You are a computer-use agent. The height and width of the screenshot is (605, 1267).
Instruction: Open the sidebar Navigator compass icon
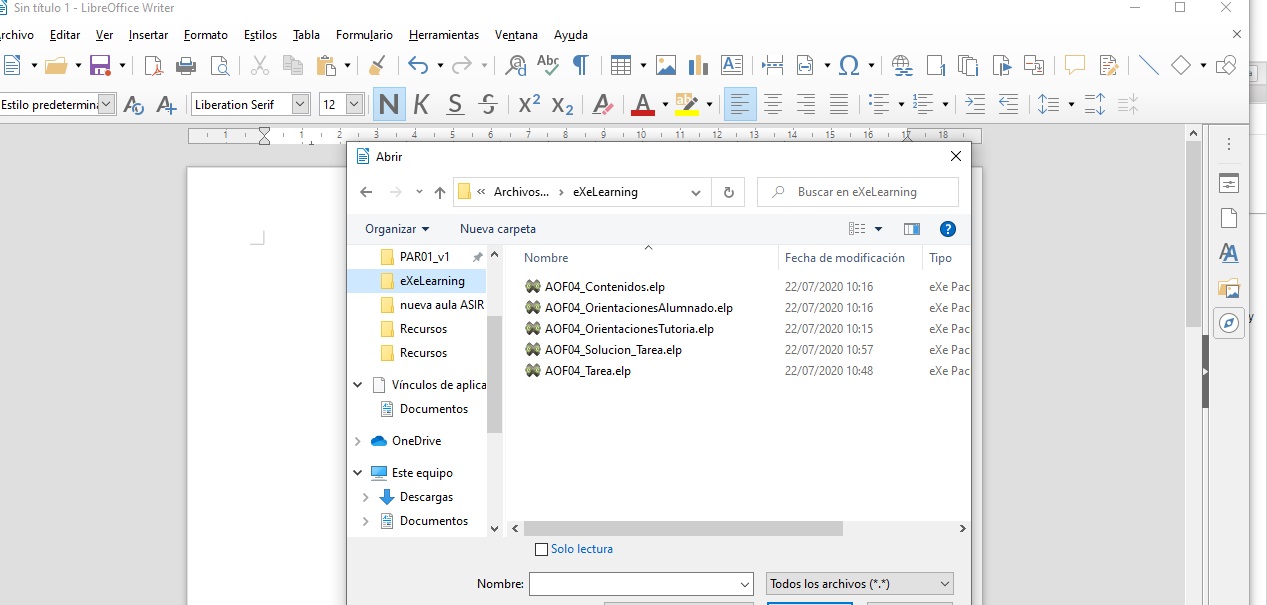point(1229,323)
